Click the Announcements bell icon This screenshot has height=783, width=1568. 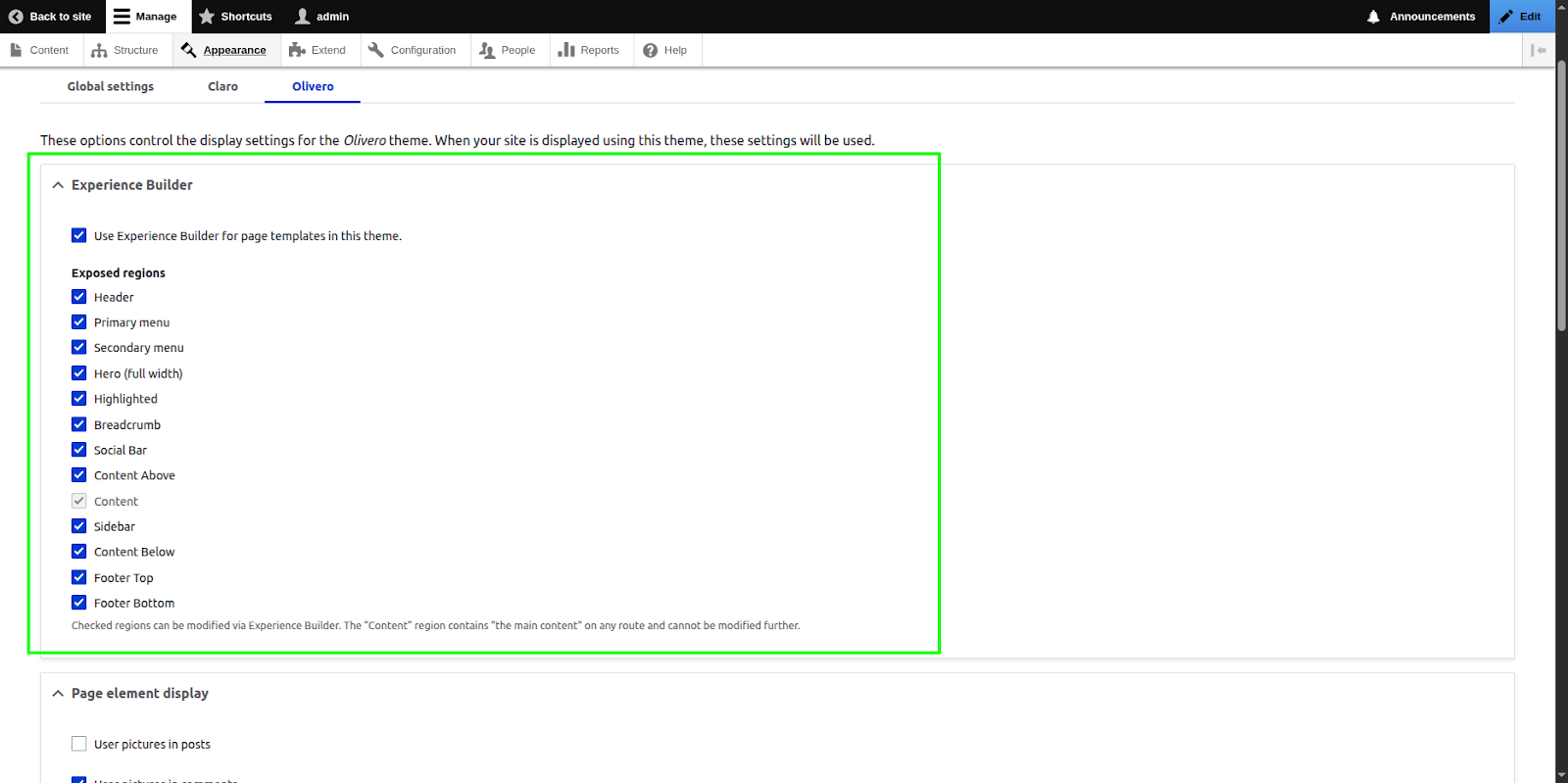[x=1374, y=17]
